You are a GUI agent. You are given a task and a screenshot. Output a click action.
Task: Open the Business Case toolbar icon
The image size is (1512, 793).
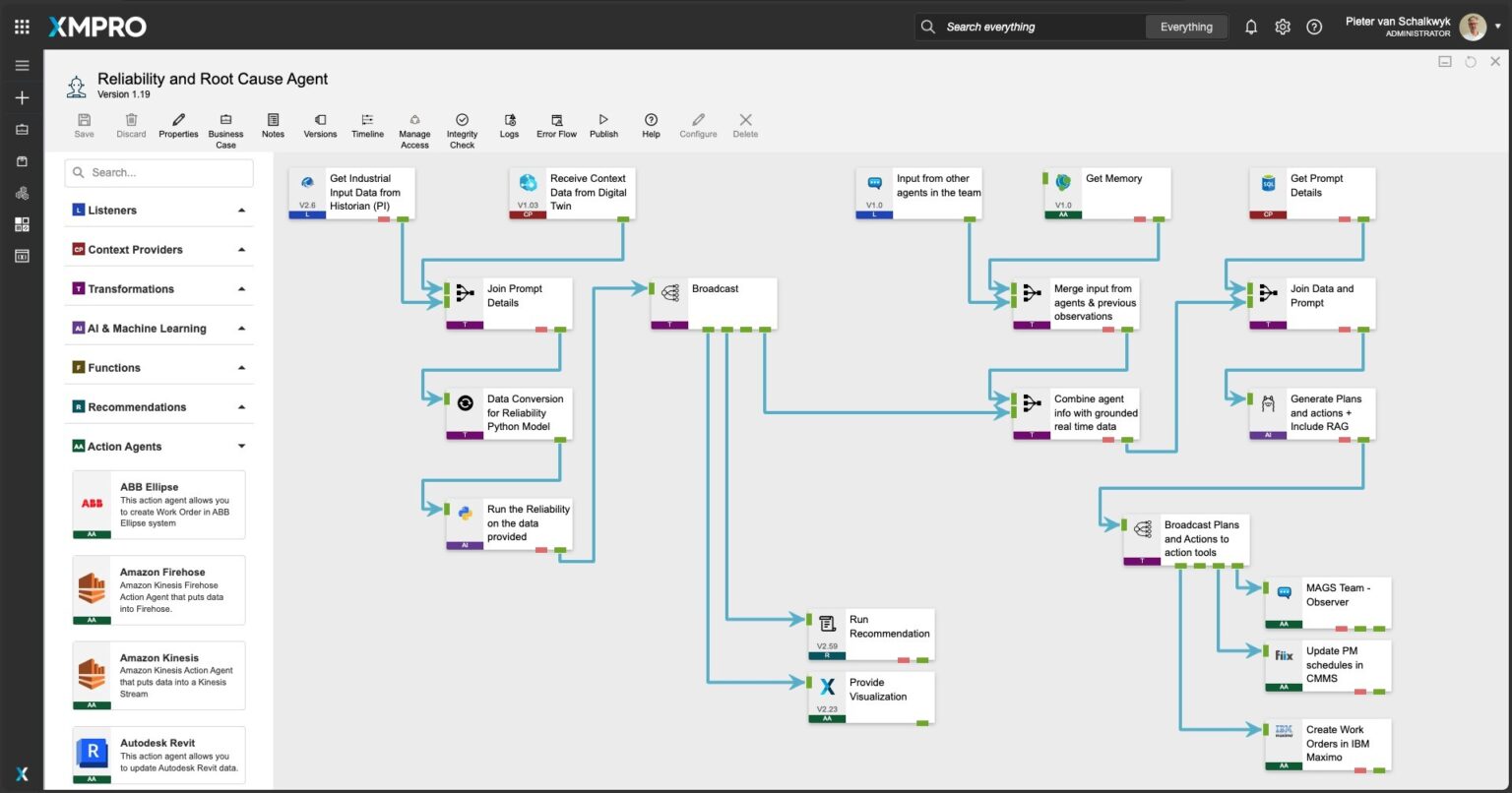point(225,120)
